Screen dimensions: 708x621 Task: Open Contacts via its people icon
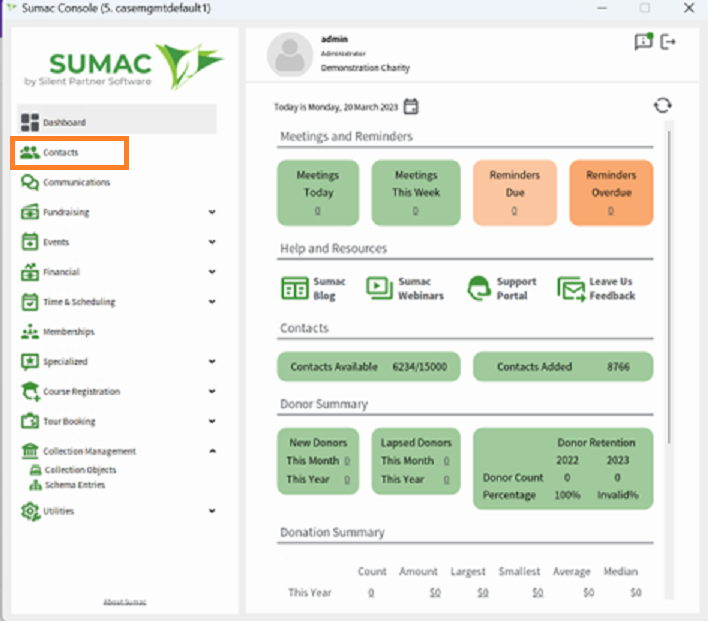30,152
